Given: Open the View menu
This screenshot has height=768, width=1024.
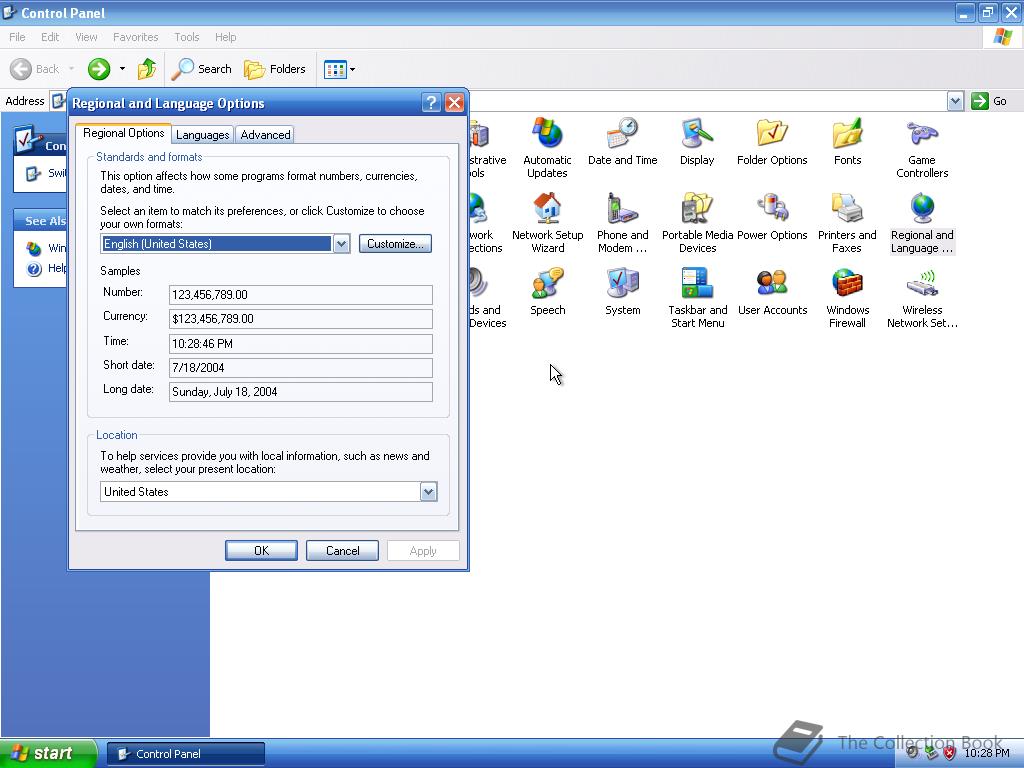Looking at the screenshot, I should tap(86, 37).
